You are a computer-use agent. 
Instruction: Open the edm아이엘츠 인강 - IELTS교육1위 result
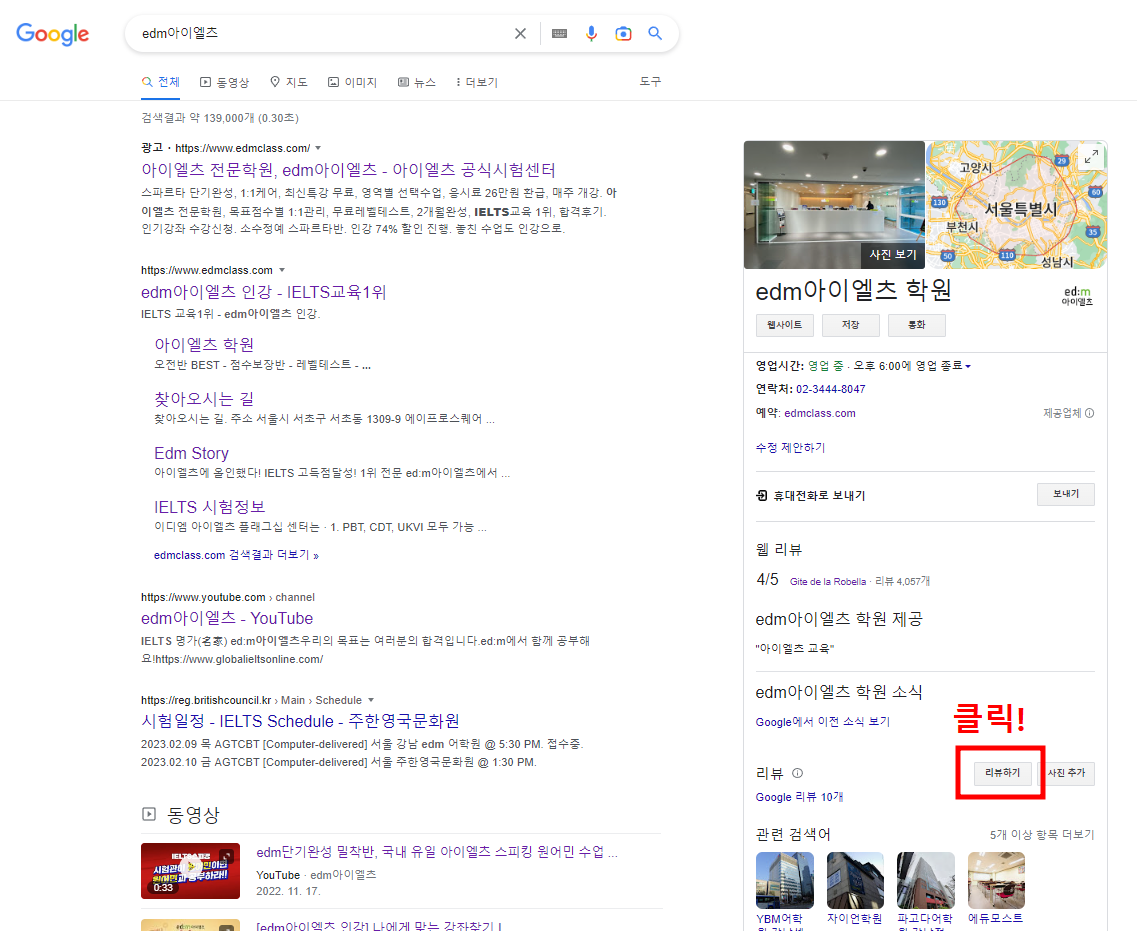264,292
